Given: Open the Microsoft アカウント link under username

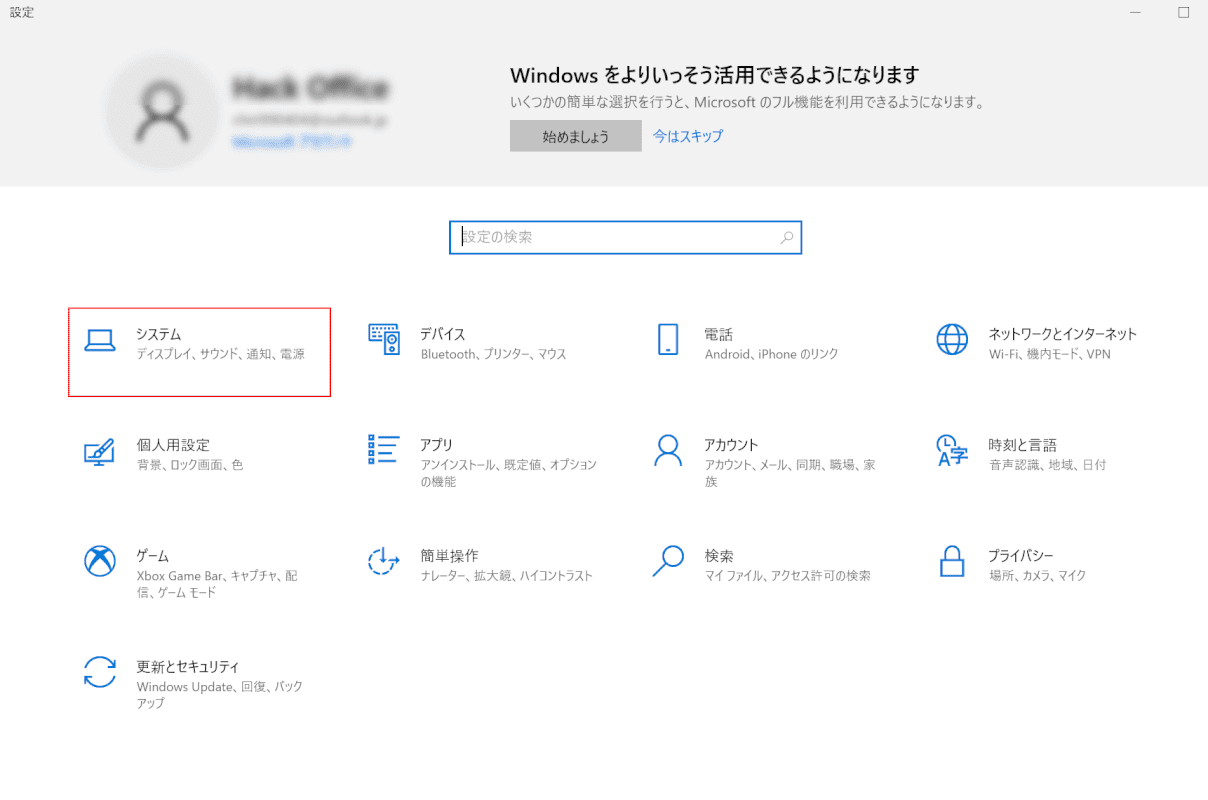Looking at the screenshot, I should pyautogui.click(x=292, y=143).
